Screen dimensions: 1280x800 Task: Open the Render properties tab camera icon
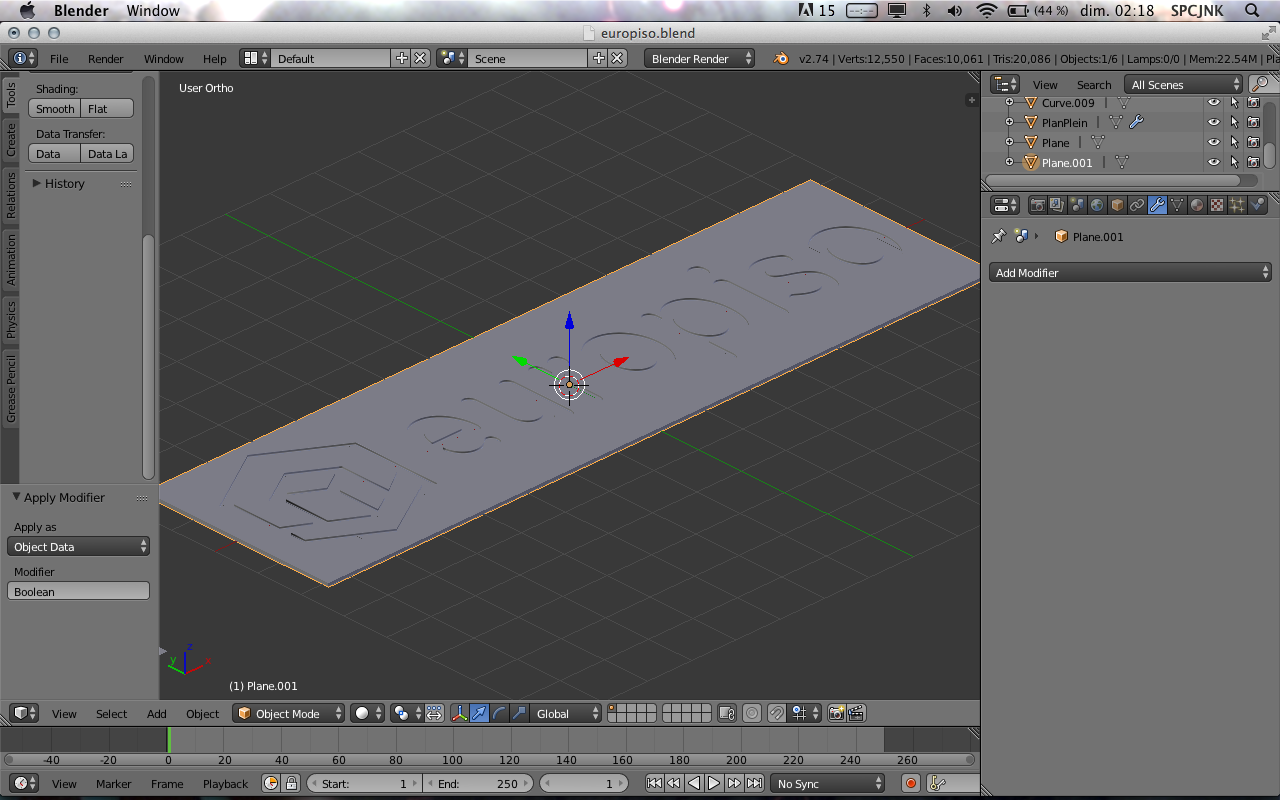click(x=1038, y=205)
